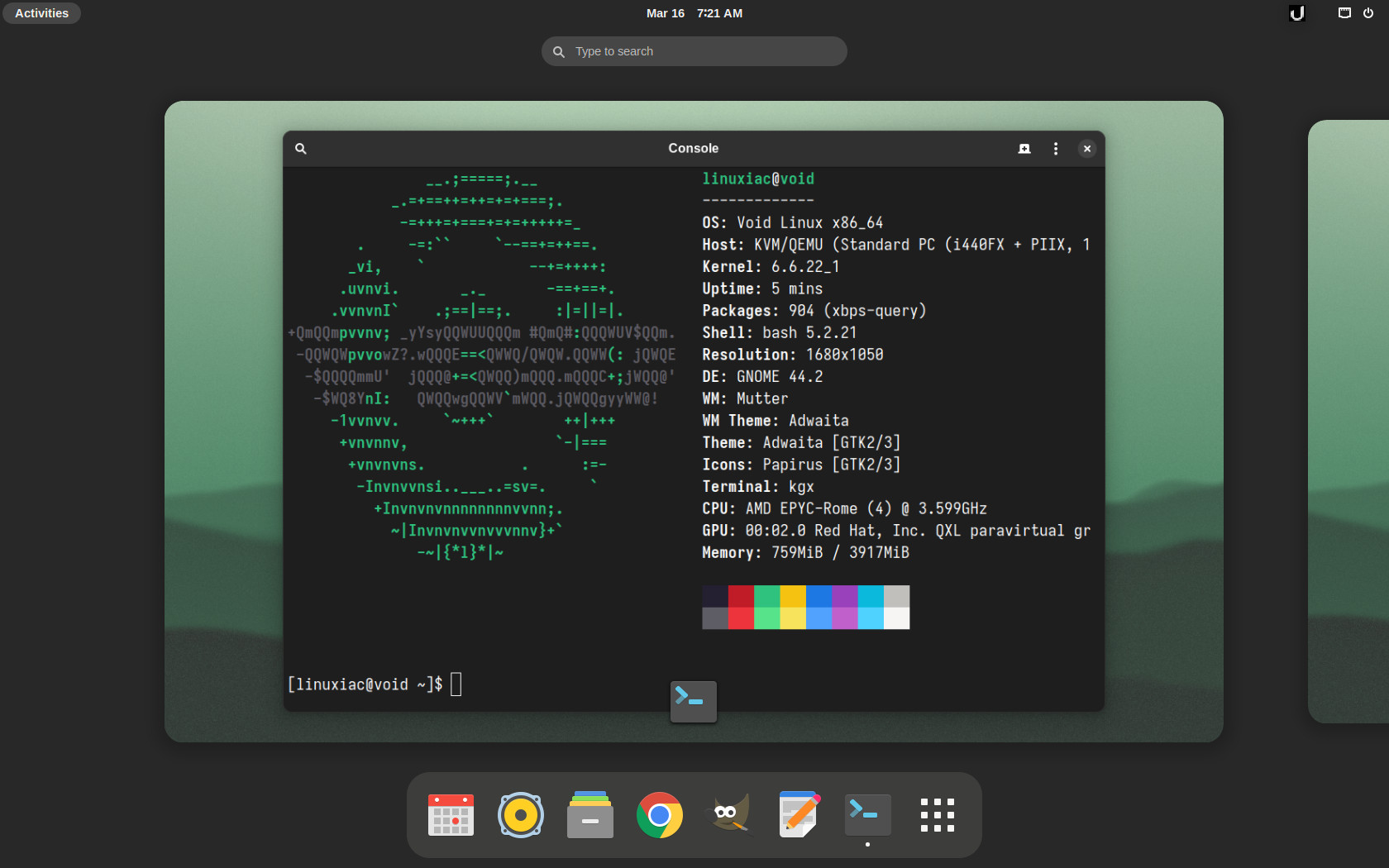Open the Console three-dot menu

click(x=1056, y=149)
